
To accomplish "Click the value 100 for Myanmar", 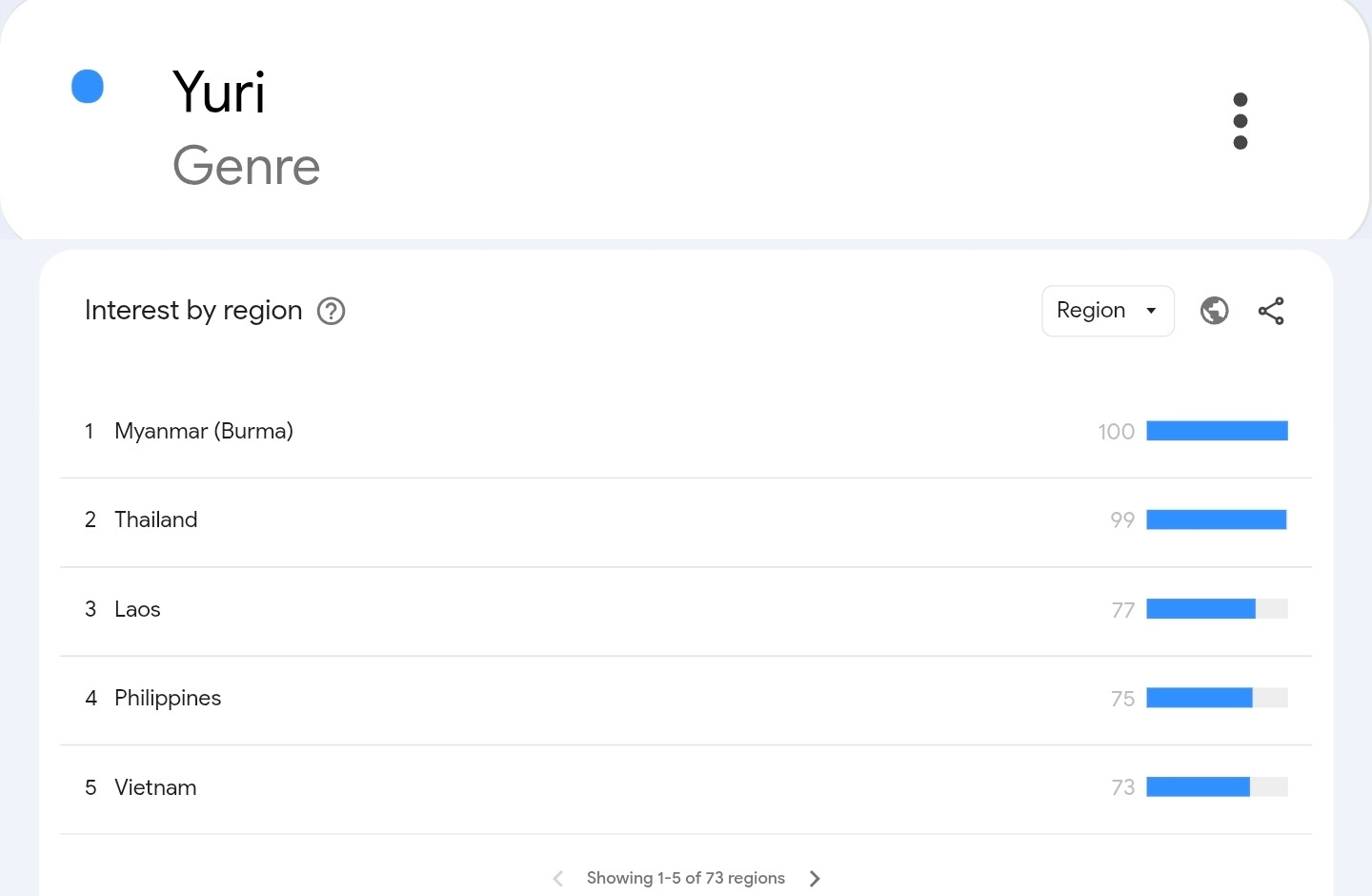I will [1116, 432].
